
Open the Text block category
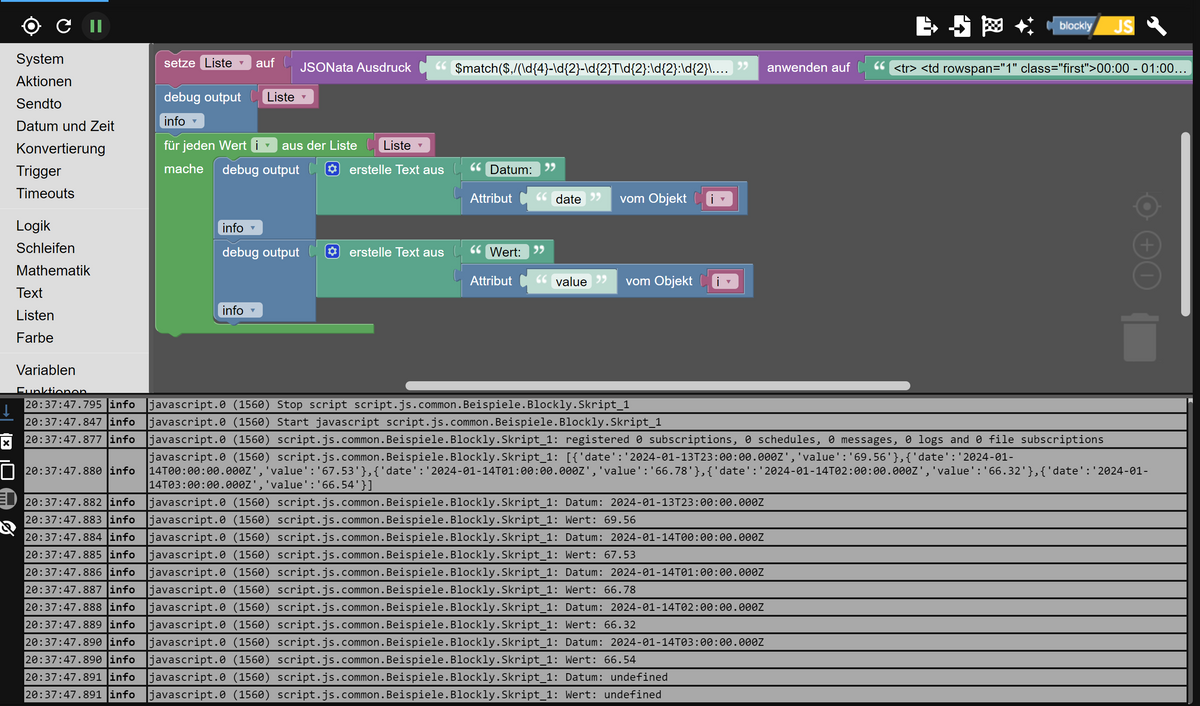pyautogui.click(x=29, y=293)
